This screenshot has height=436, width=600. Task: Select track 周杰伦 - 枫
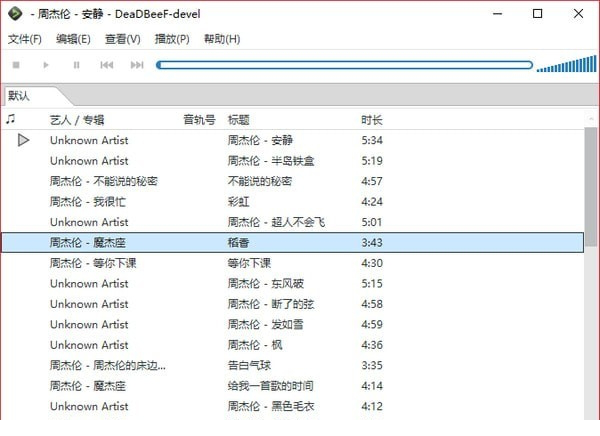255,345
